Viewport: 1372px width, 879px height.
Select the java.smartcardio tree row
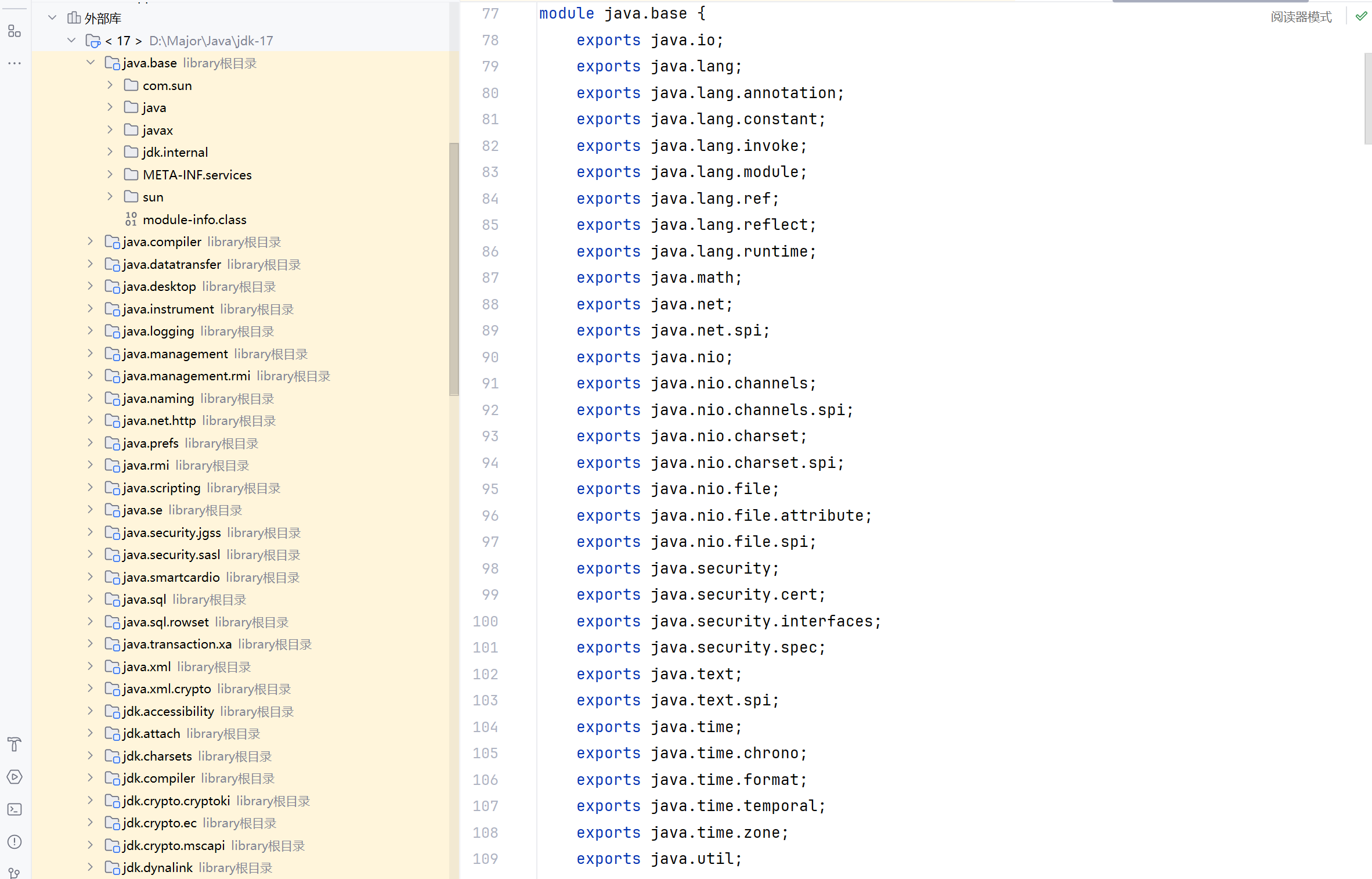pyautogui.click(x=241, y=577)
